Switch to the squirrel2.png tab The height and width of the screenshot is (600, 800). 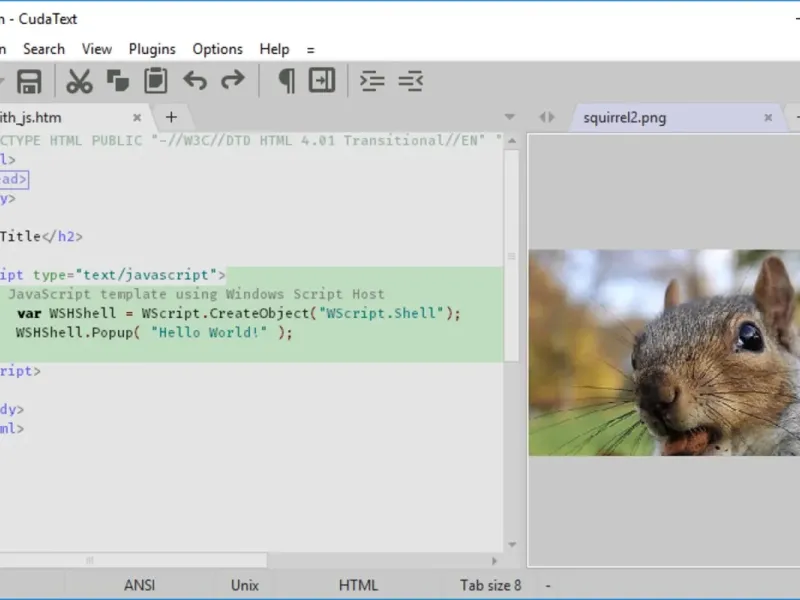click(624, 117)
